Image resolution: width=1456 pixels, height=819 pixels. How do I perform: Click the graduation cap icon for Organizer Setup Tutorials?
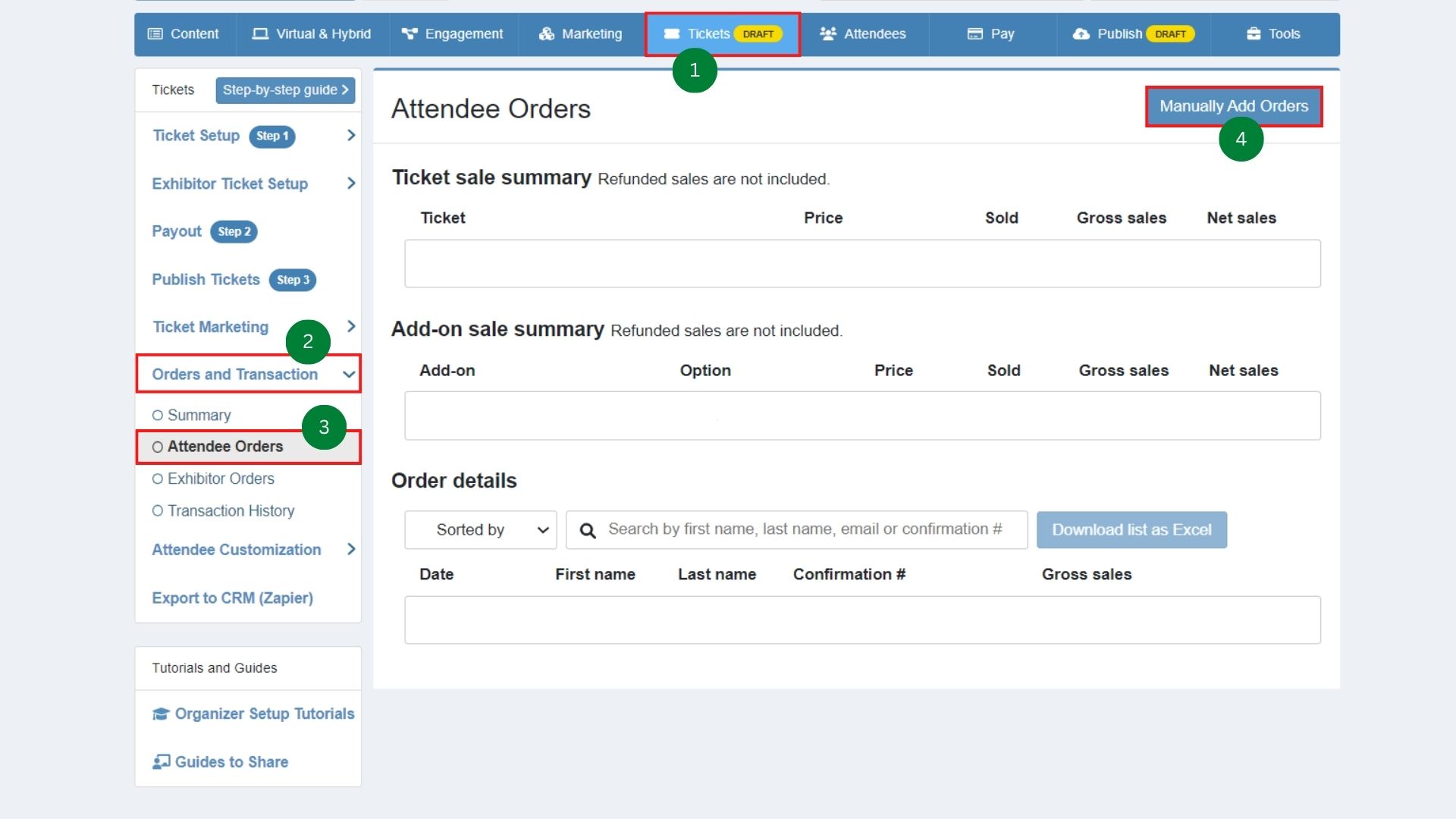pos(160,714)
